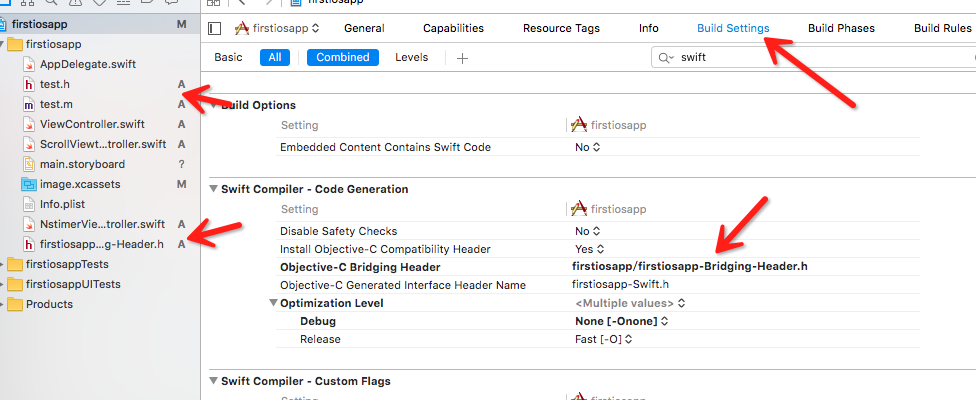Click the test.h header file icon
Viewport: 976px width, 400px height.
click(x=29, y=84)
